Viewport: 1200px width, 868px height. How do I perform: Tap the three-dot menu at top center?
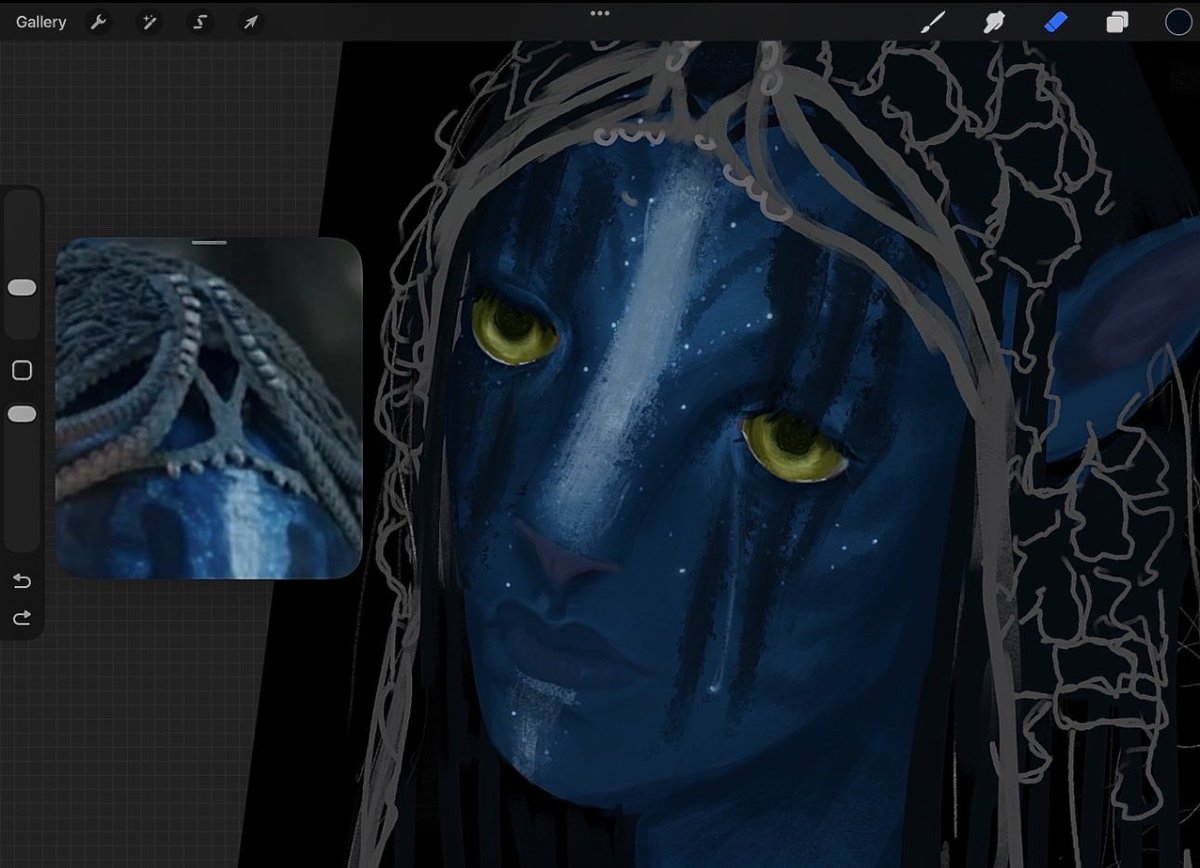coord(600,13)
